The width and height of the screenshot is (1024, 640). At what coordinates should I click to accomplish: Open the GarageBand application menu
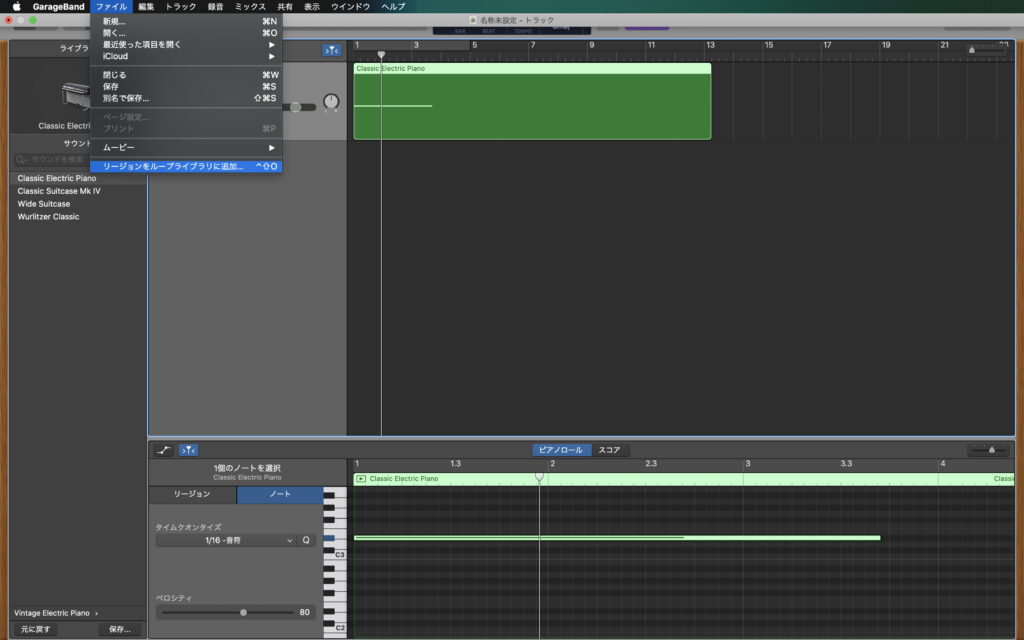coord(58,7)
